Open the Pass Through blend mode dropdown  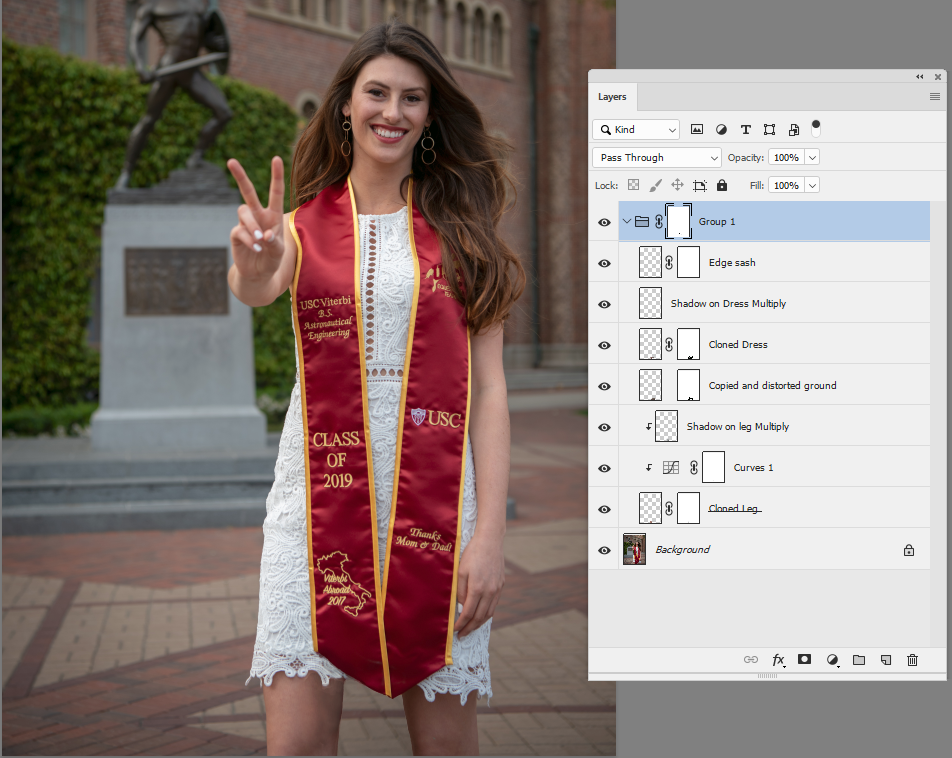(x=657, y=157)
